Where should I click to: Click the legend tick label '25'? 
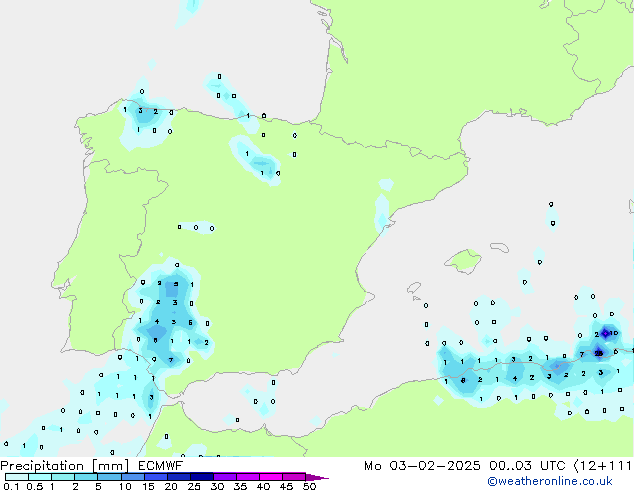click(x=194, y=487)
